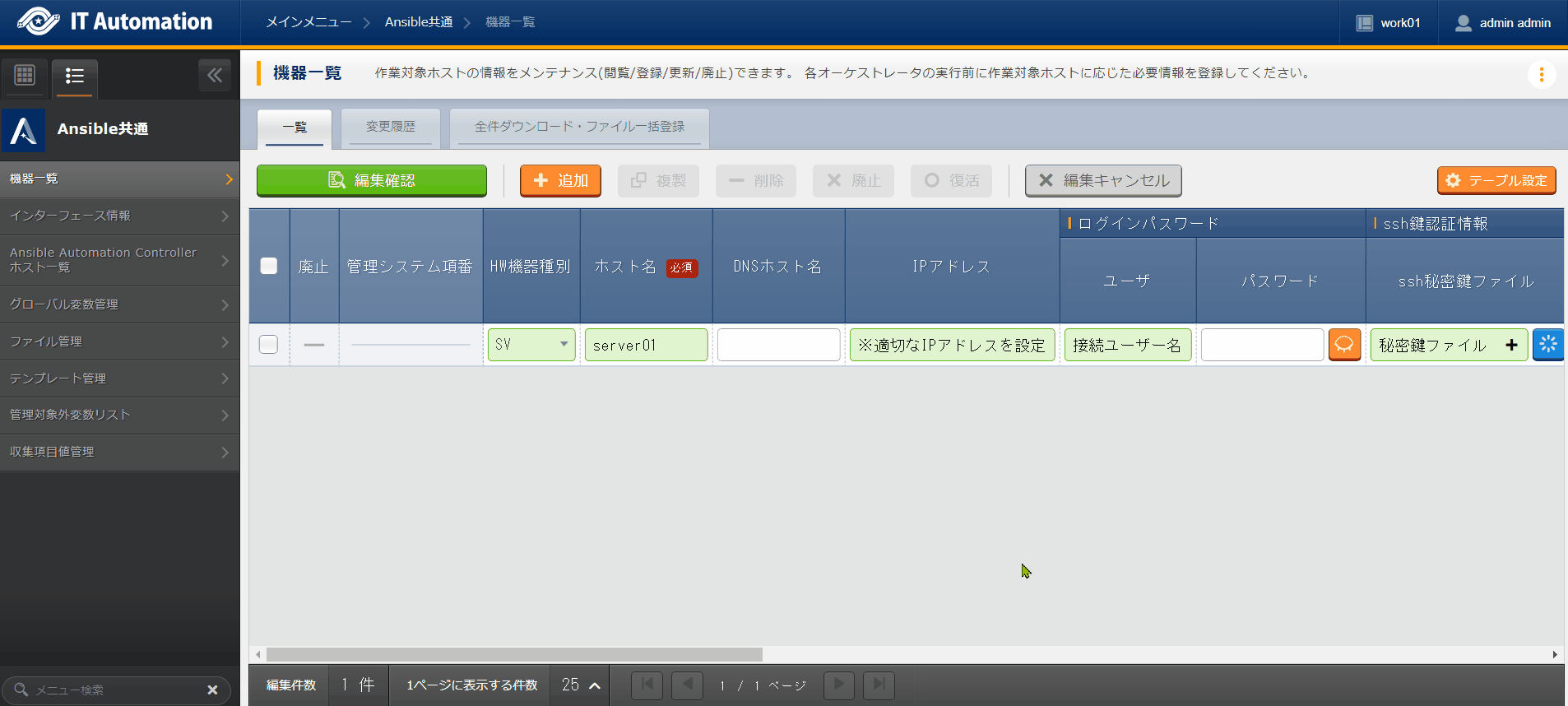Expand the インターフェース情報 menu item
1568x706 pixels.
[119, 216]
